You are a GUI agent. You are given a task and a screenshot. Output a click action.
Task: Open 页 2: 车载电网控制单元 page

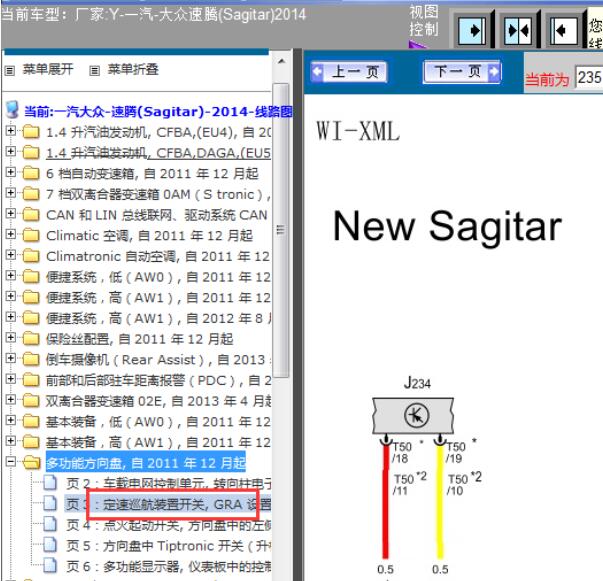(x=168, y=483)
